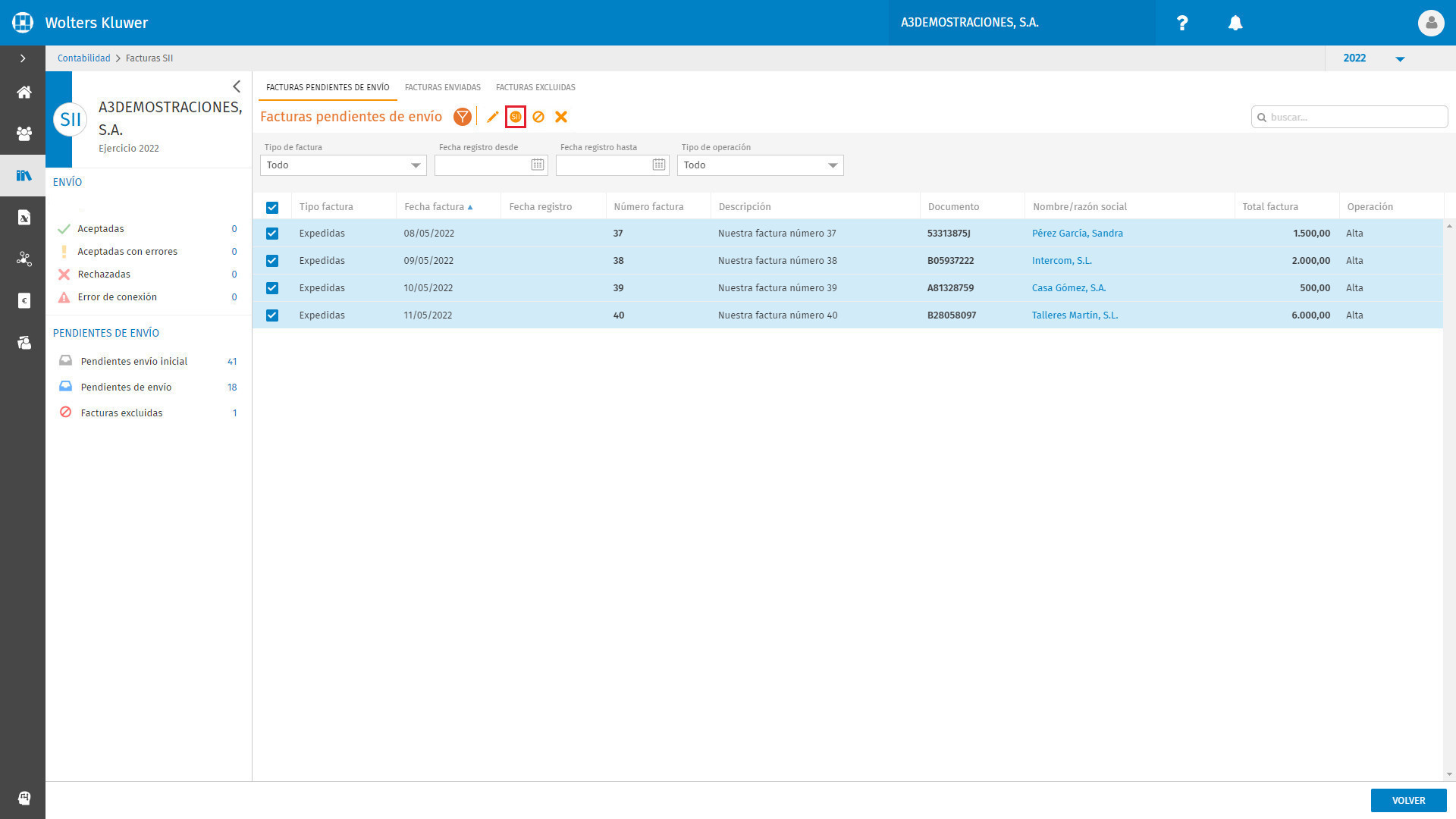
Task: Open the user profile avatar
Action: (1430, 23)
